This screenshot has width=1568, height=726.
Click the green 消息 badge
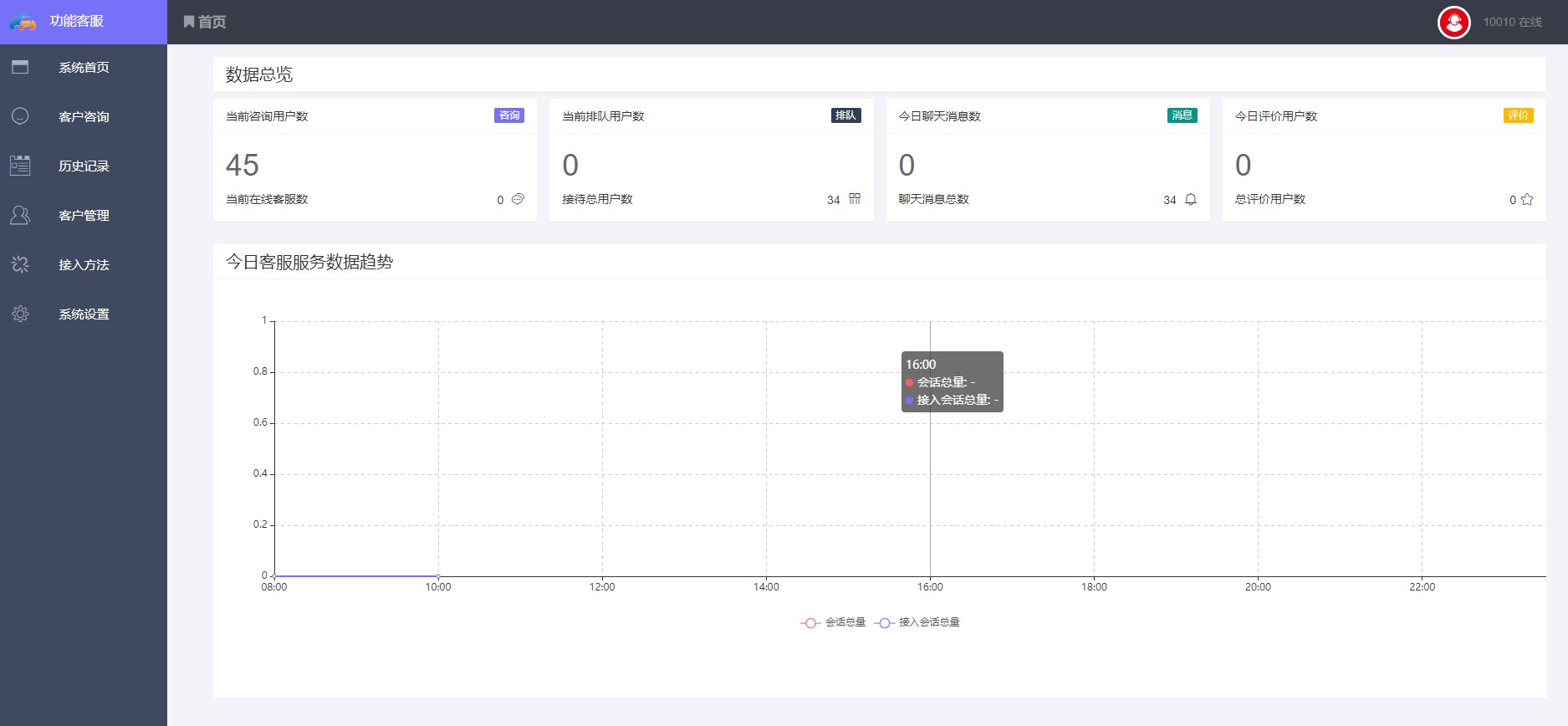(1182, 115)
